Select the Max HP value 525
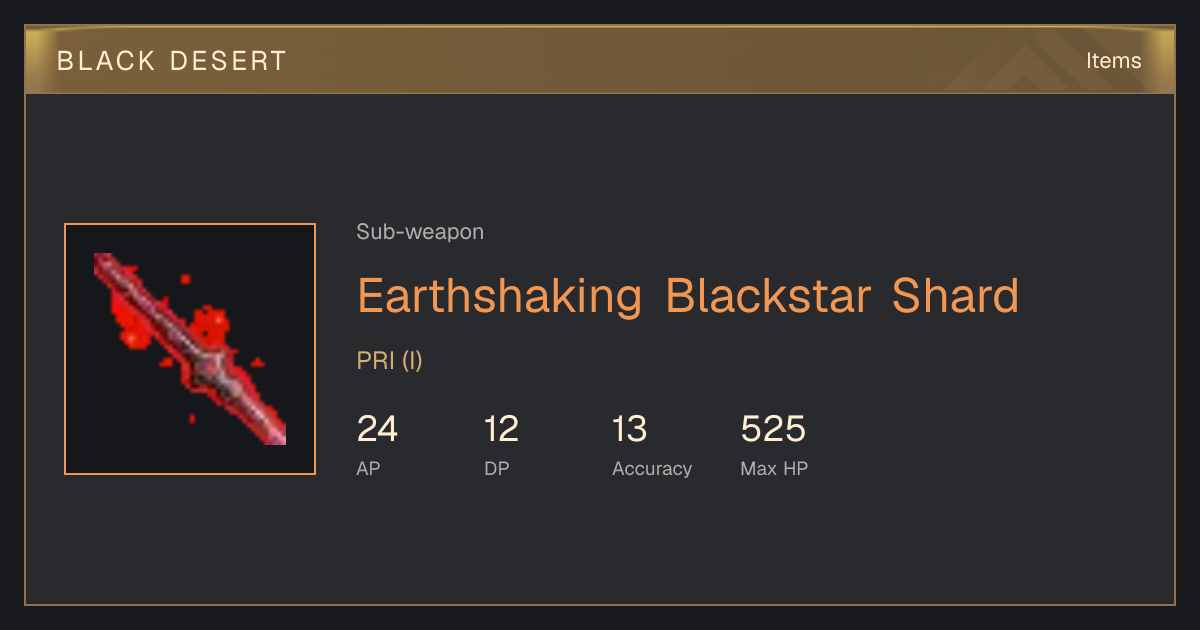 pyautogui.click(x=773, y=429)
